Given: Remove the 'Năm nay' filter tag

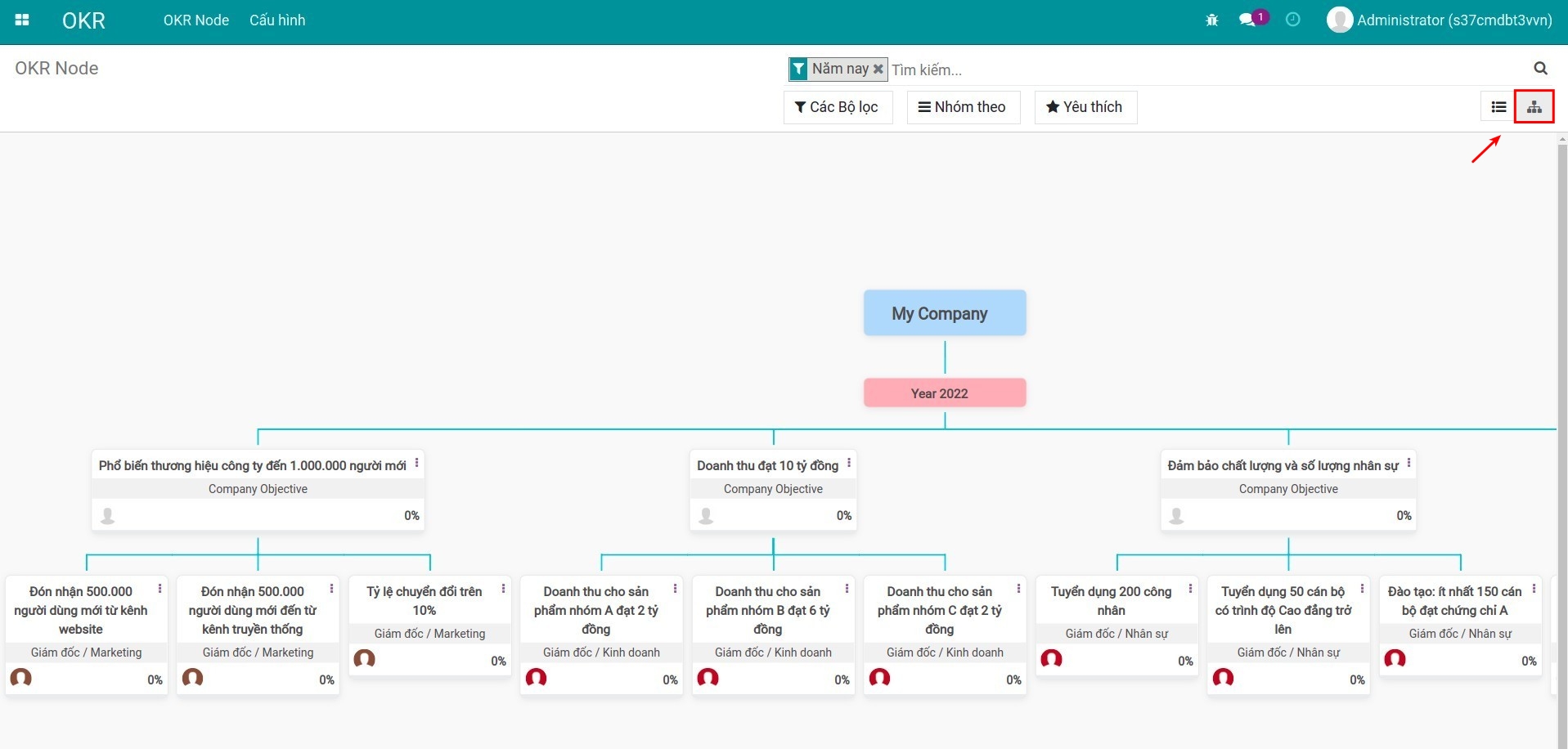Looking at the screenshot, I should (x=878, y=70).
